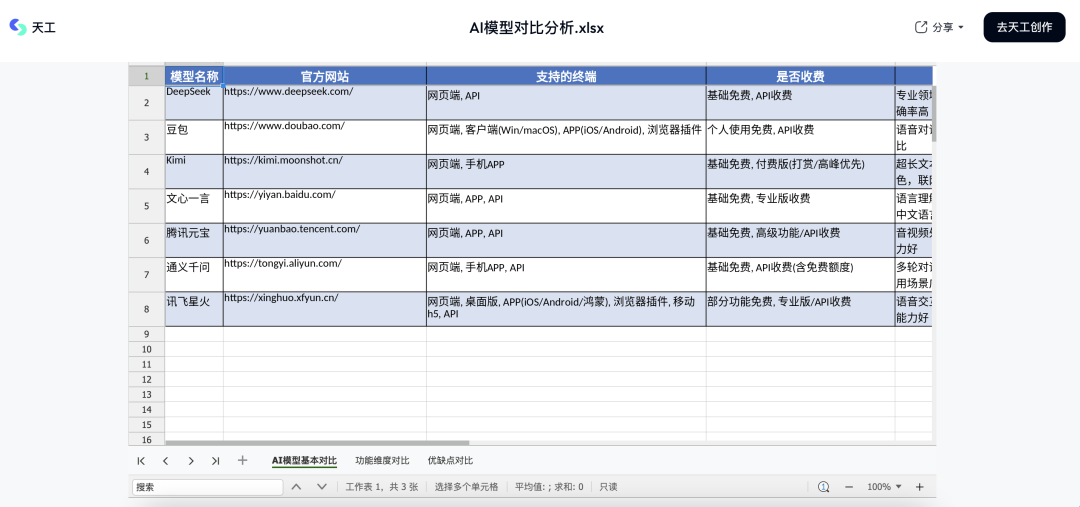1080x507 pixels.
Task: Click the https://yuanbao.tencent.com/ link cell
Action: tap(325, 240)
